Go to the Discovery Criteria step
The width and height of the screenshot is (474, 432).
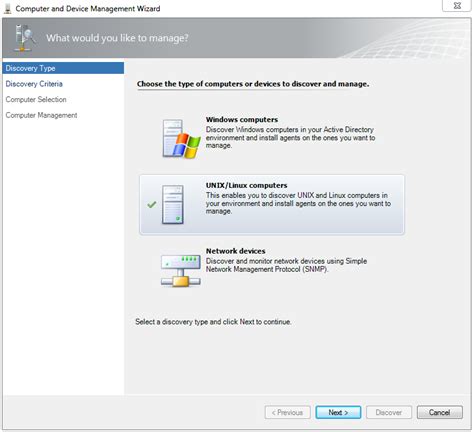pyautogui.click(x=34, y=84)
